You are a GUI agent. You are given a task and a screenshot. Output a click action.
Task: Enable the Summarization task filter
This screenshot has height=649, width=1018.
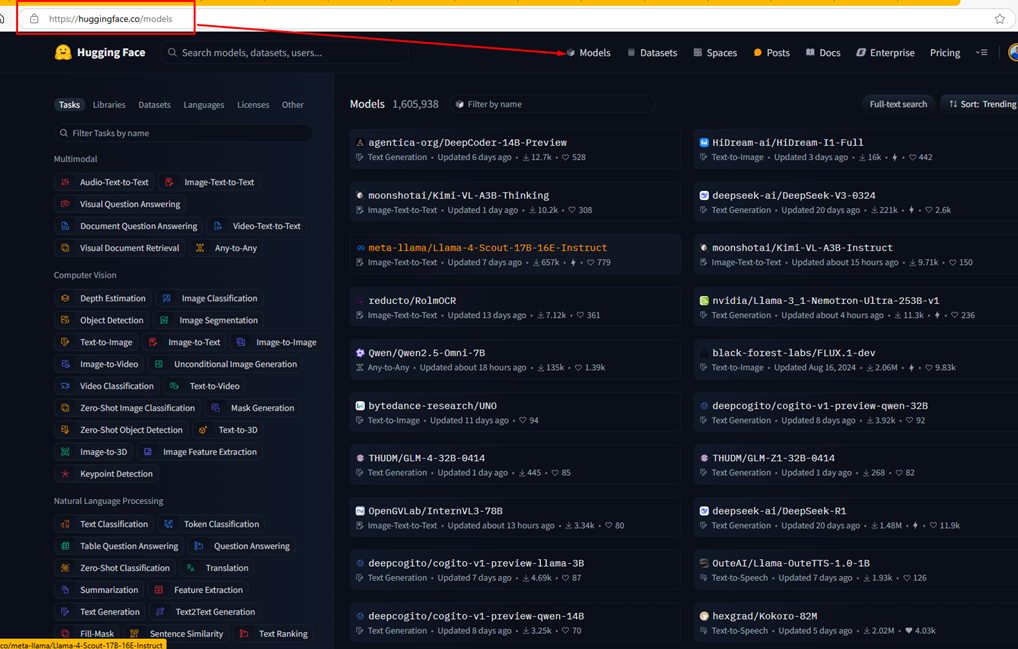click(101, 590)
